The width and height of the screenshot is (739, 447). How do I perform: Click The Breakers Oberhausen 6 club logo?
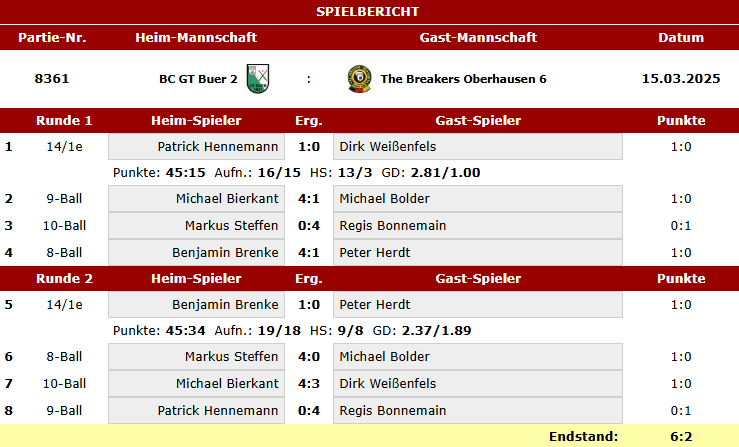[360, 79]
